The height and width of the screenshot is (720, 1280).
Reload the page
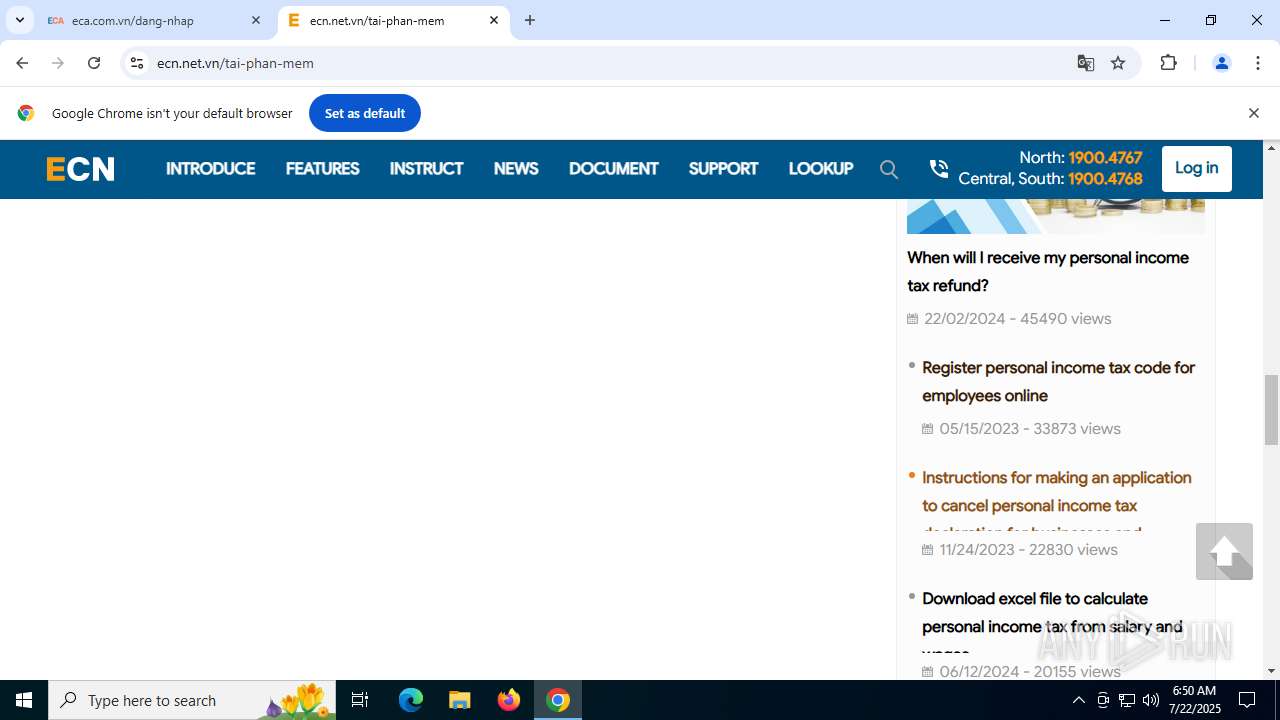point(94,63)
